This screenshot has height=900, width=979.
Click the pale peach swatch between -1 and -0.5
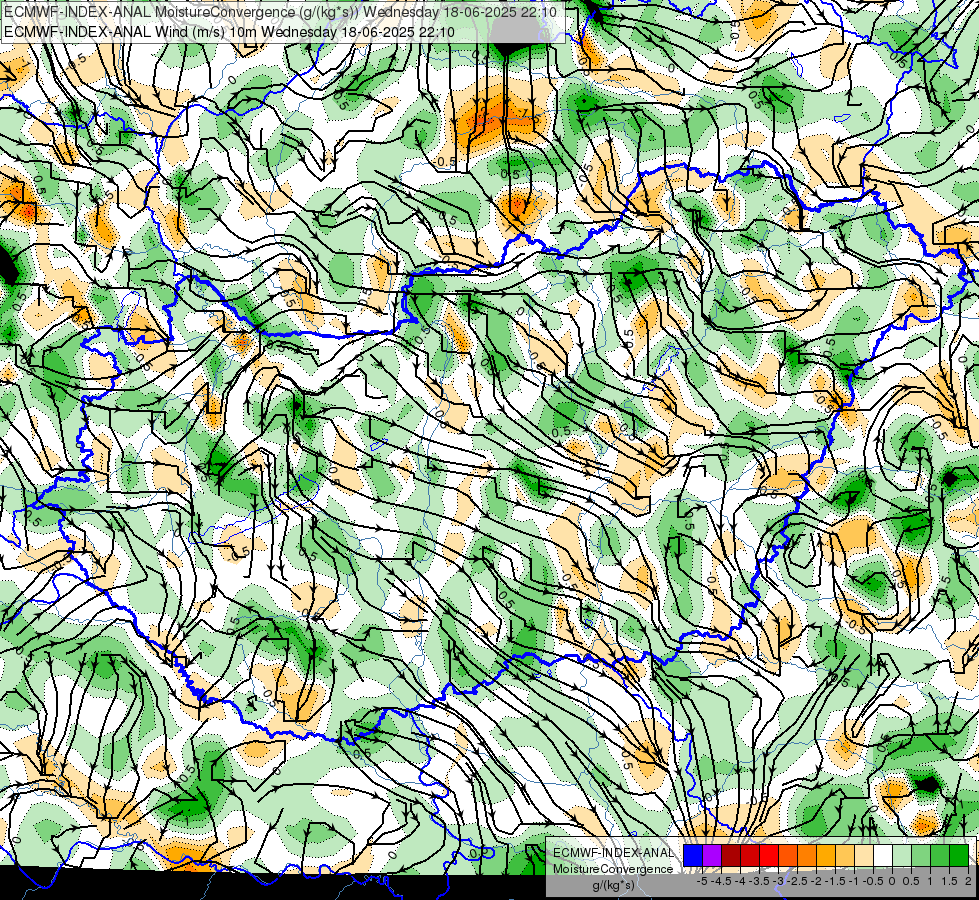click(x=864, y=856)
